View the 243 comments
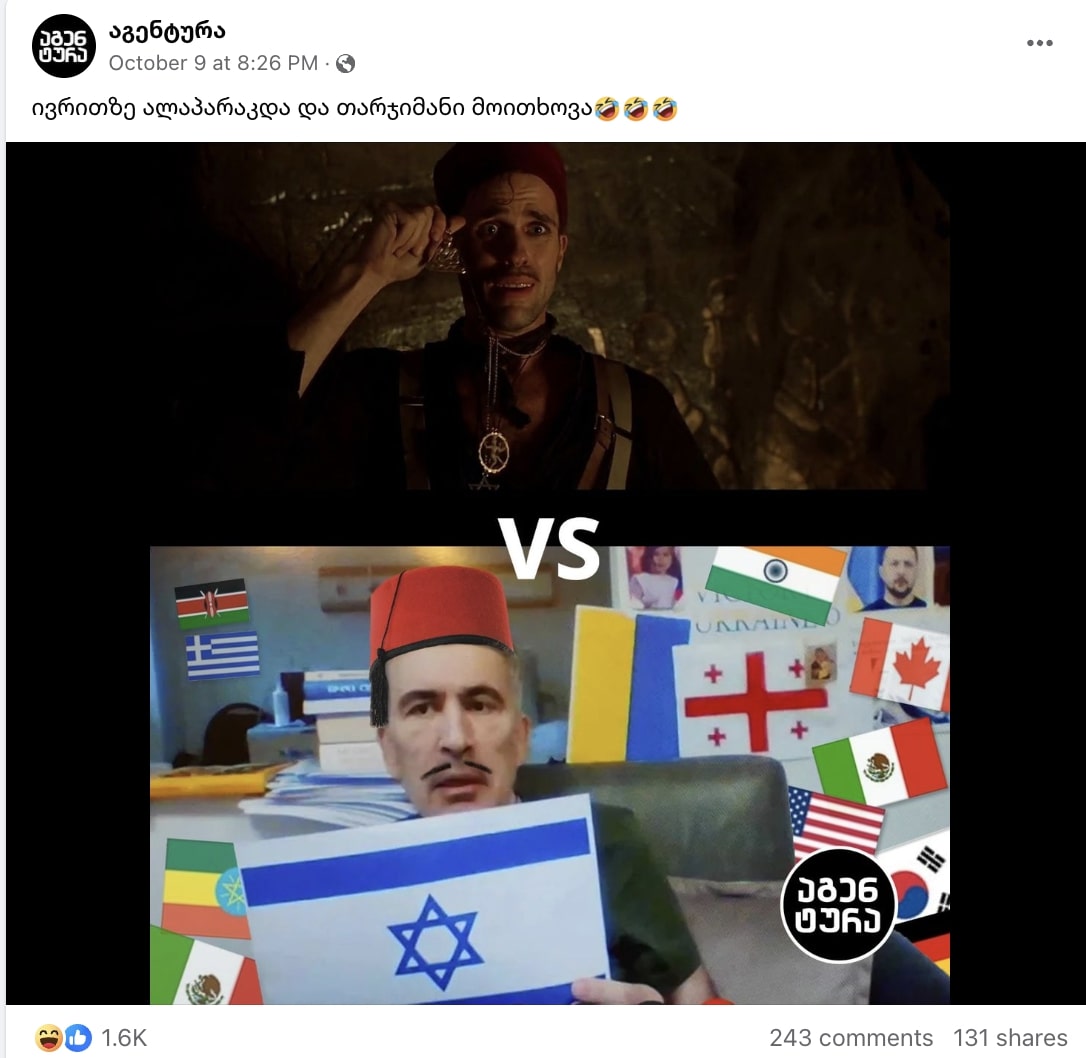 [851, 1038]
